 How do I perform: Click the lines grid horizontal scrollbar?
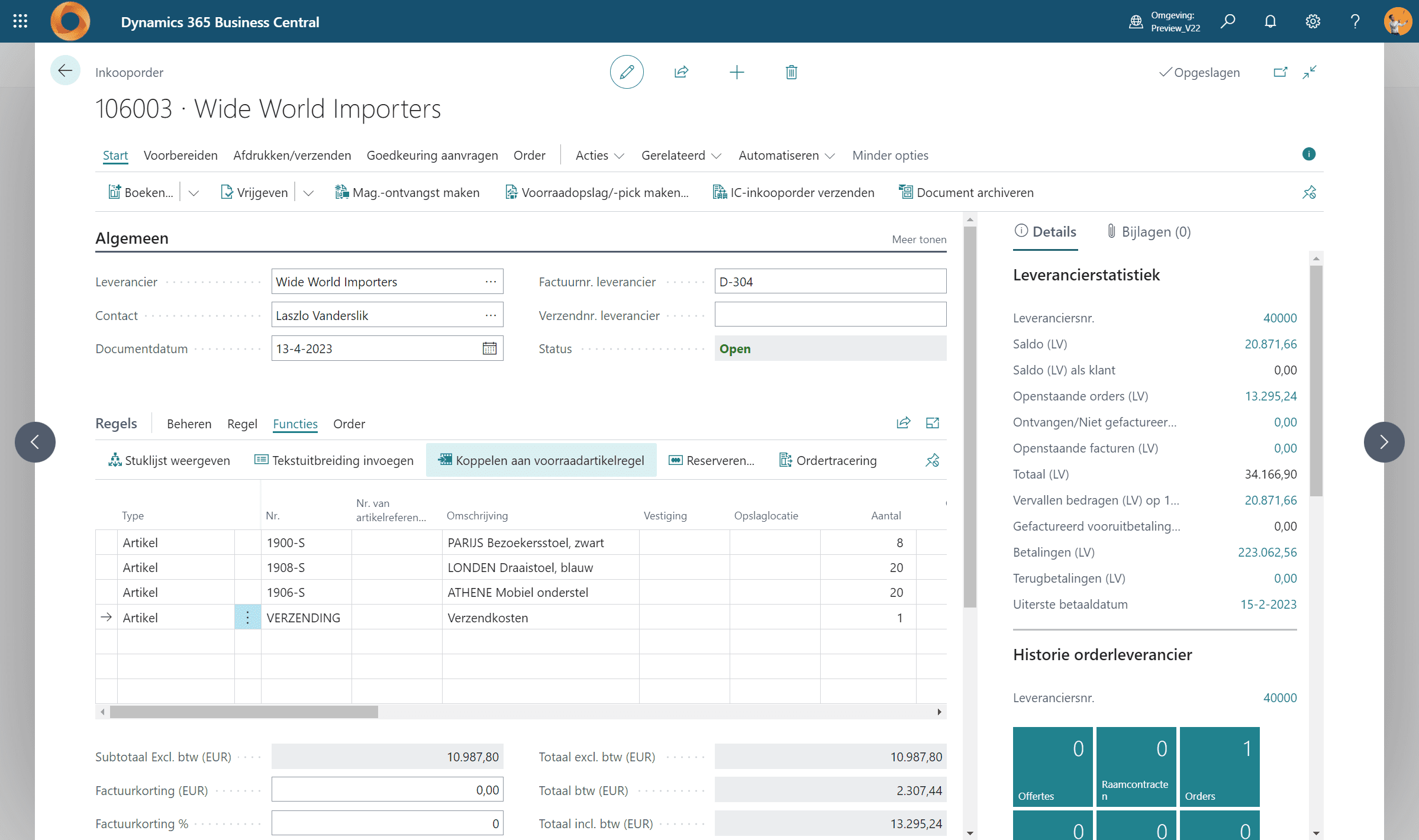pyautogui.click(x=244, y=712)
